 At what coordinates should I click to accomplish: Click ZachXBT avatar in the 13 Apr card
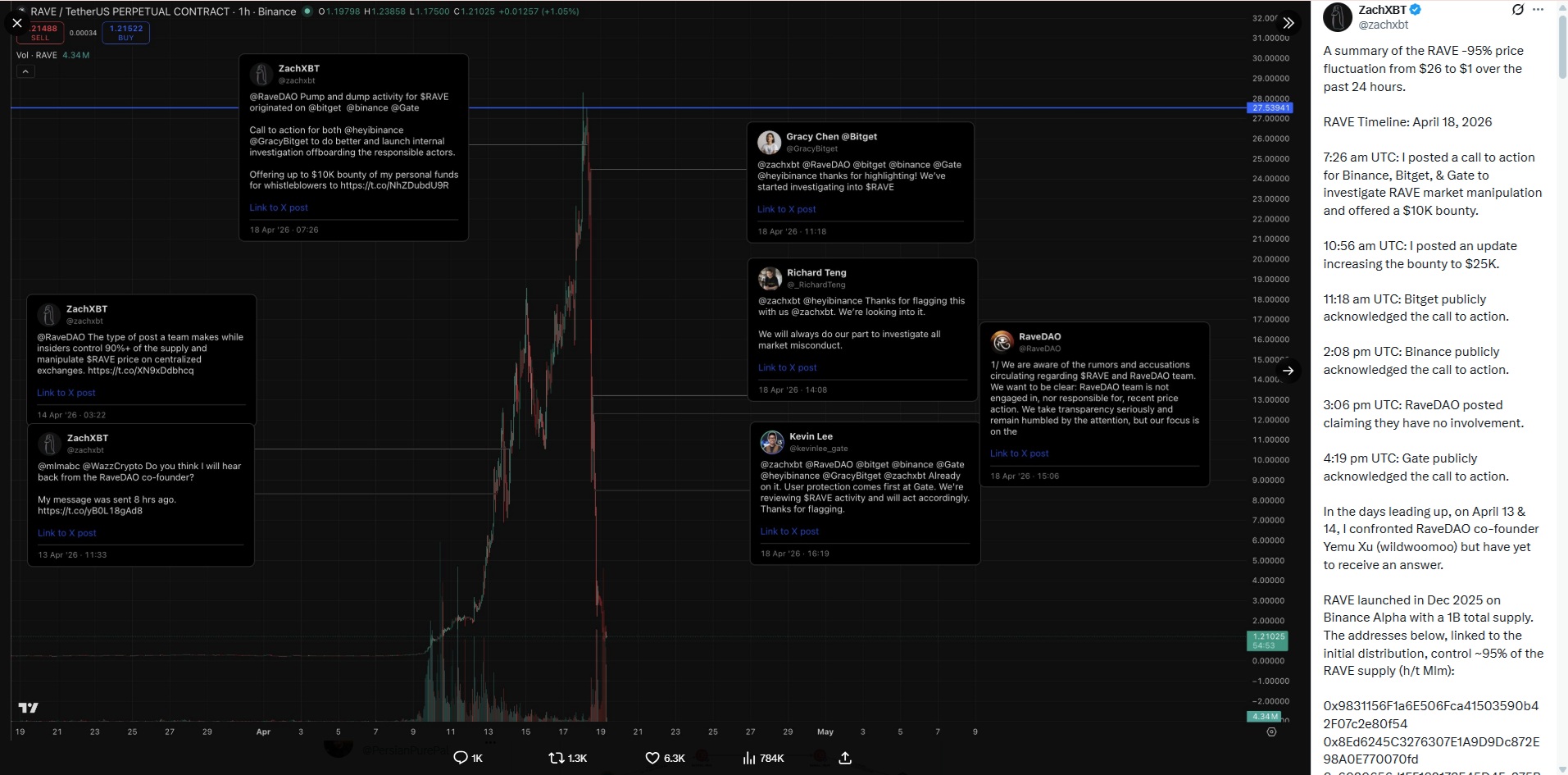[49, 444]
